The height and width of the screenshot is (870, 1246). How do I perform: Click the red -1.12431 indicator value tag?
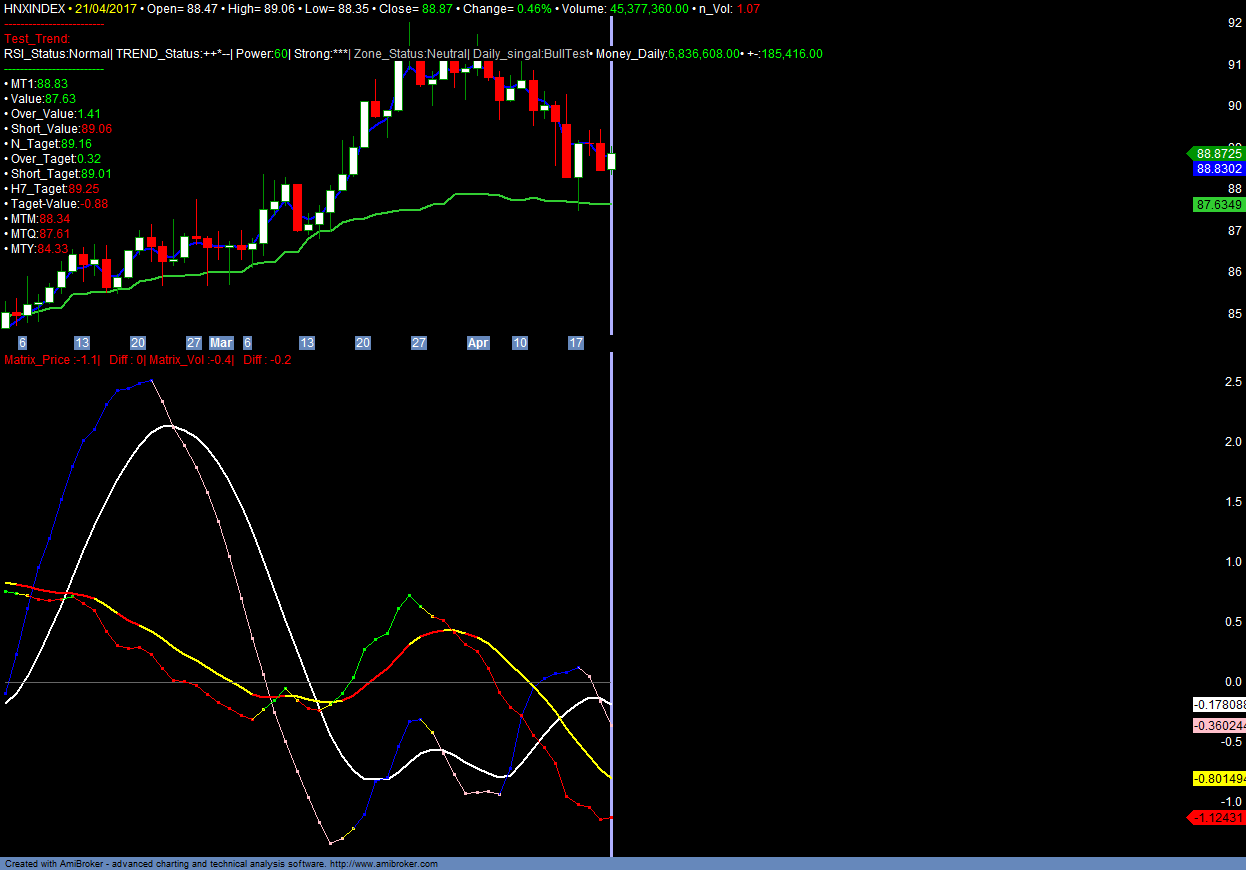(1219, 818)
